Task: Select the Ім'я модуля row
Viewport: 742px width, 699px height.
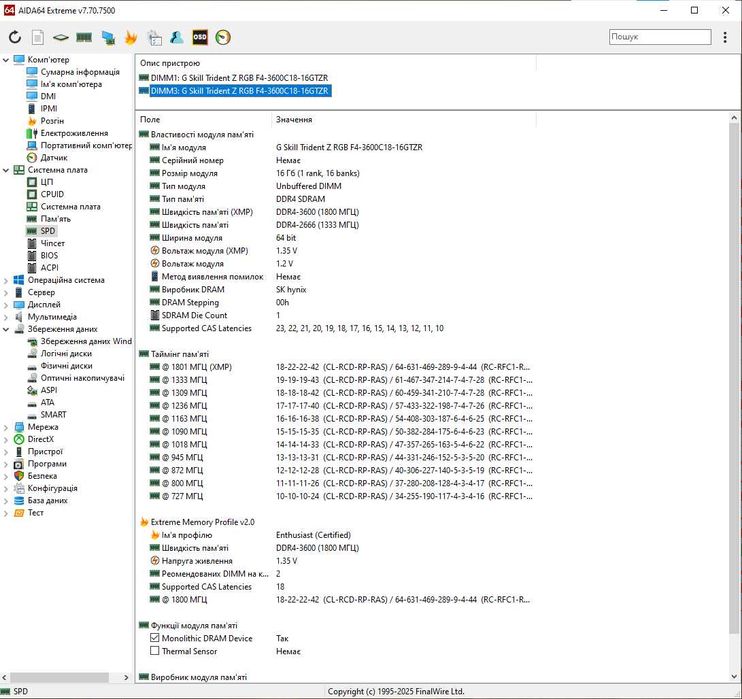Action: pos(336,147)
